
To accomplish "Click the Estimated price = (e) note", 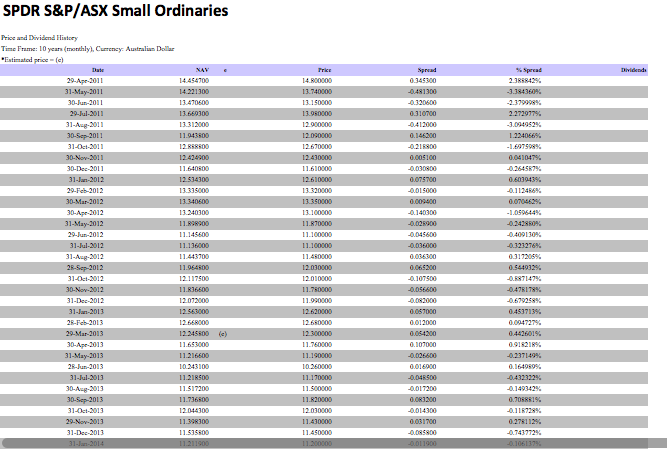I will 32,60.
